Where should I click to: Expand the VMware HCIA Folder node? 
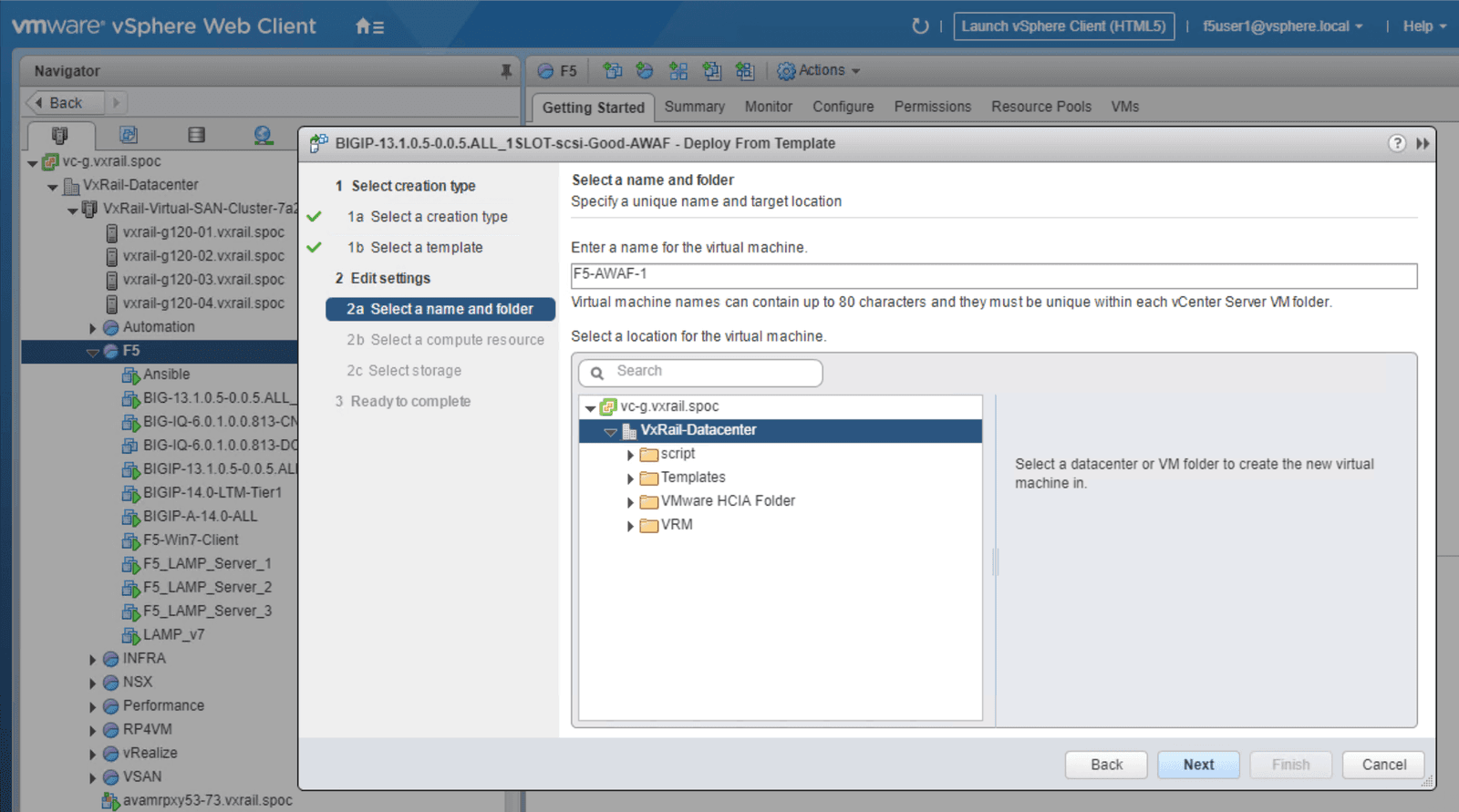(x=630, y=502)
